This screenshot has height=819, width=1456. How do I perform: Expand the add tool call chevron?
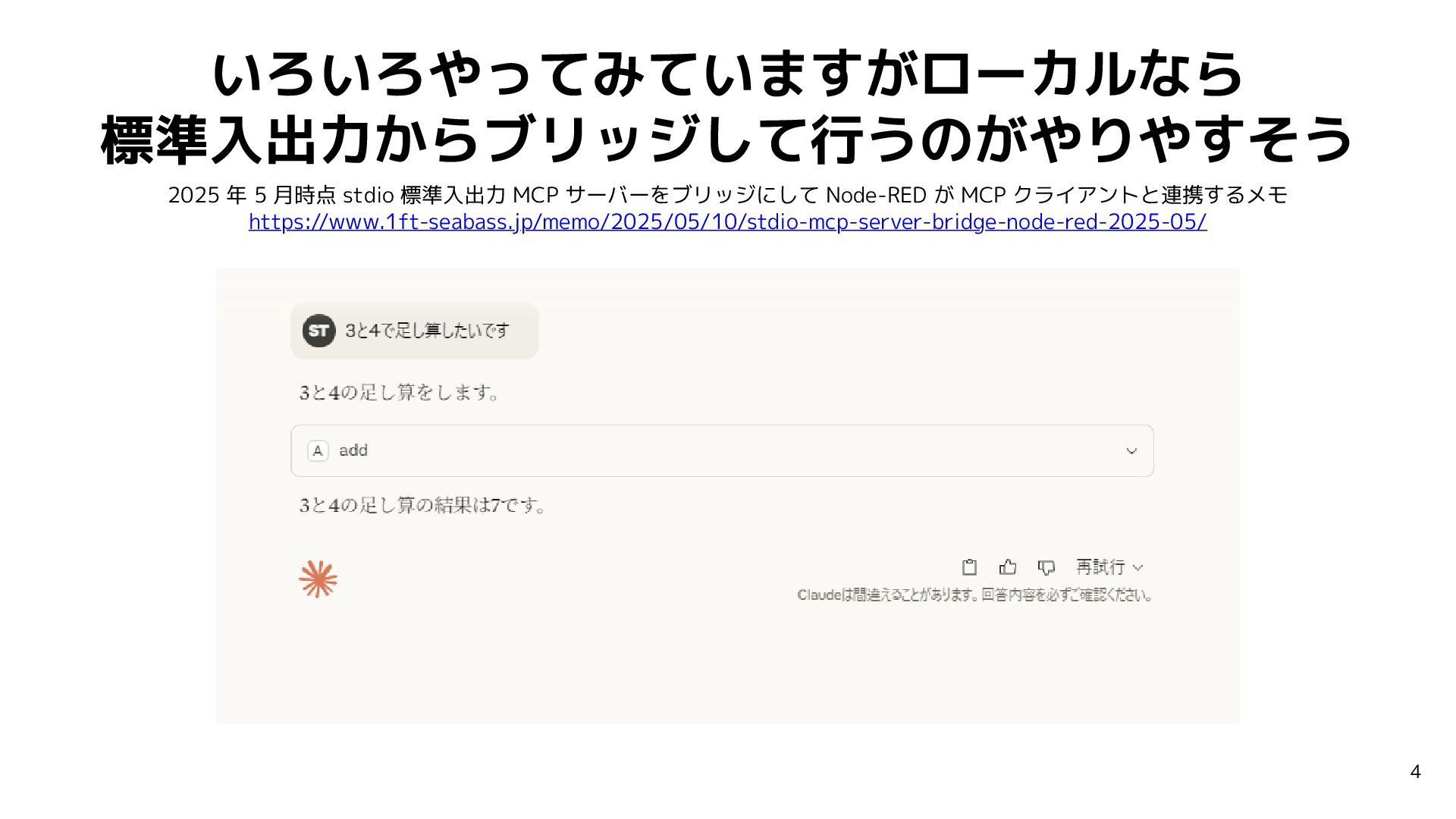coord(1131,451)
